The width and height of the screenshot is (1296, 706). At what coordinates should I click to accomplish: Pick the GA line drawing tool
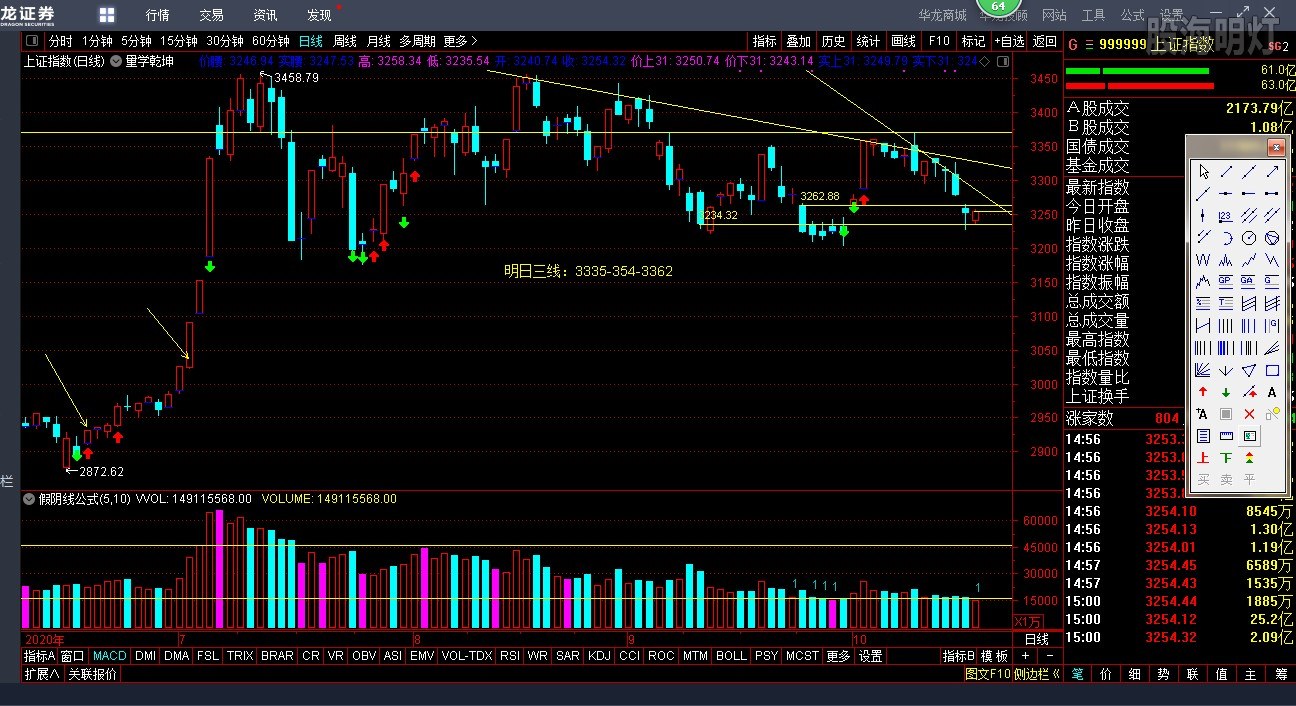pyautogui.click(x=1249, y=282)
